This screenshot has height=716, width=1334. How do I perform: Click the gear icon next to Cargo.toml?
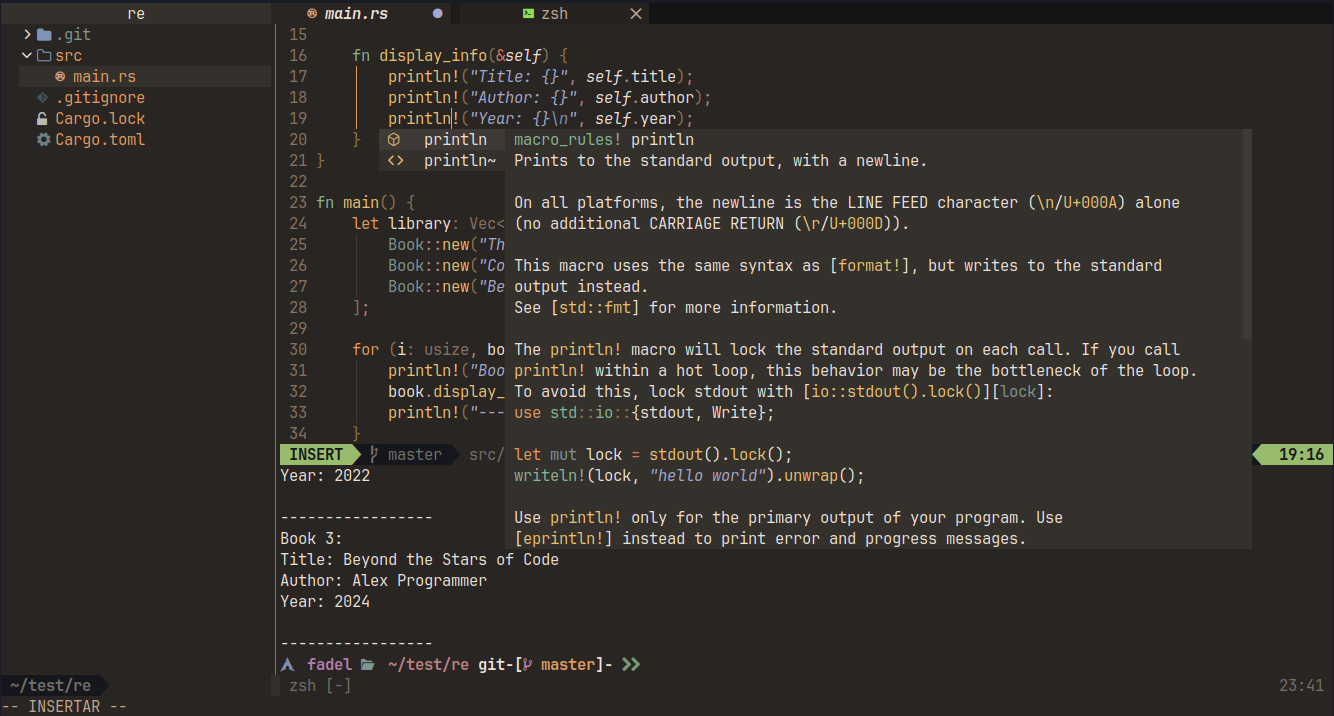(43, 140)
